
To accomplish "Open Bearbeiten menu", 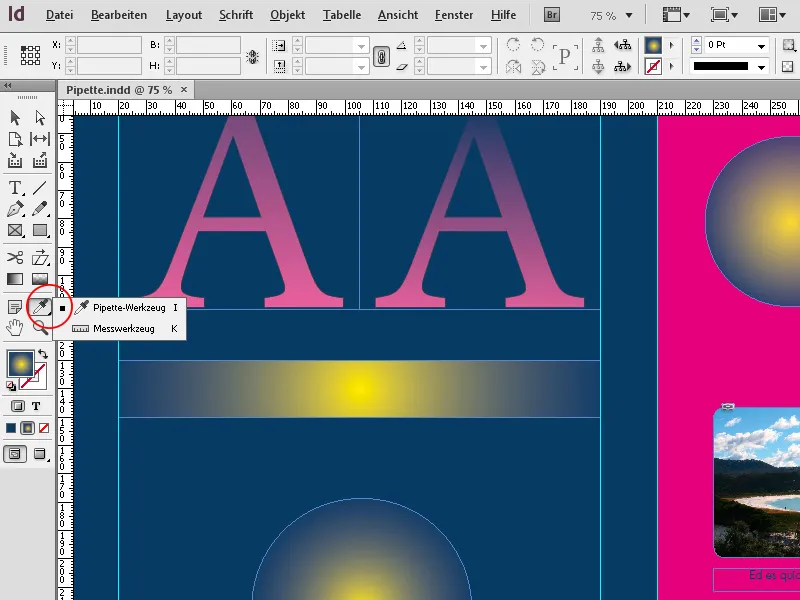I will [x=119, y=15].
